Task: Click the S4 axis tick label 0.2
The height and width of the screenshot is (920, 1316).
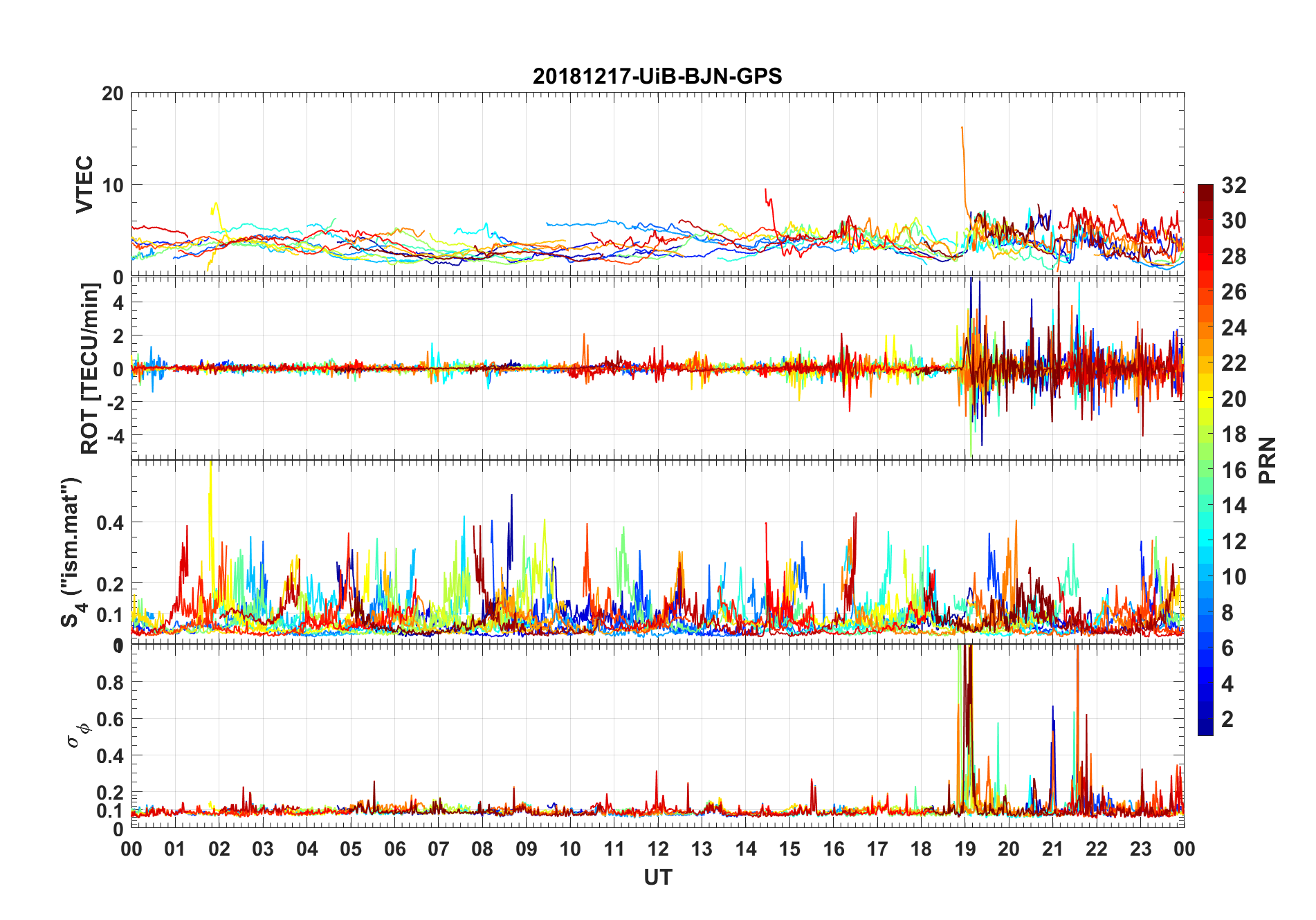Action: pos(111,585)
